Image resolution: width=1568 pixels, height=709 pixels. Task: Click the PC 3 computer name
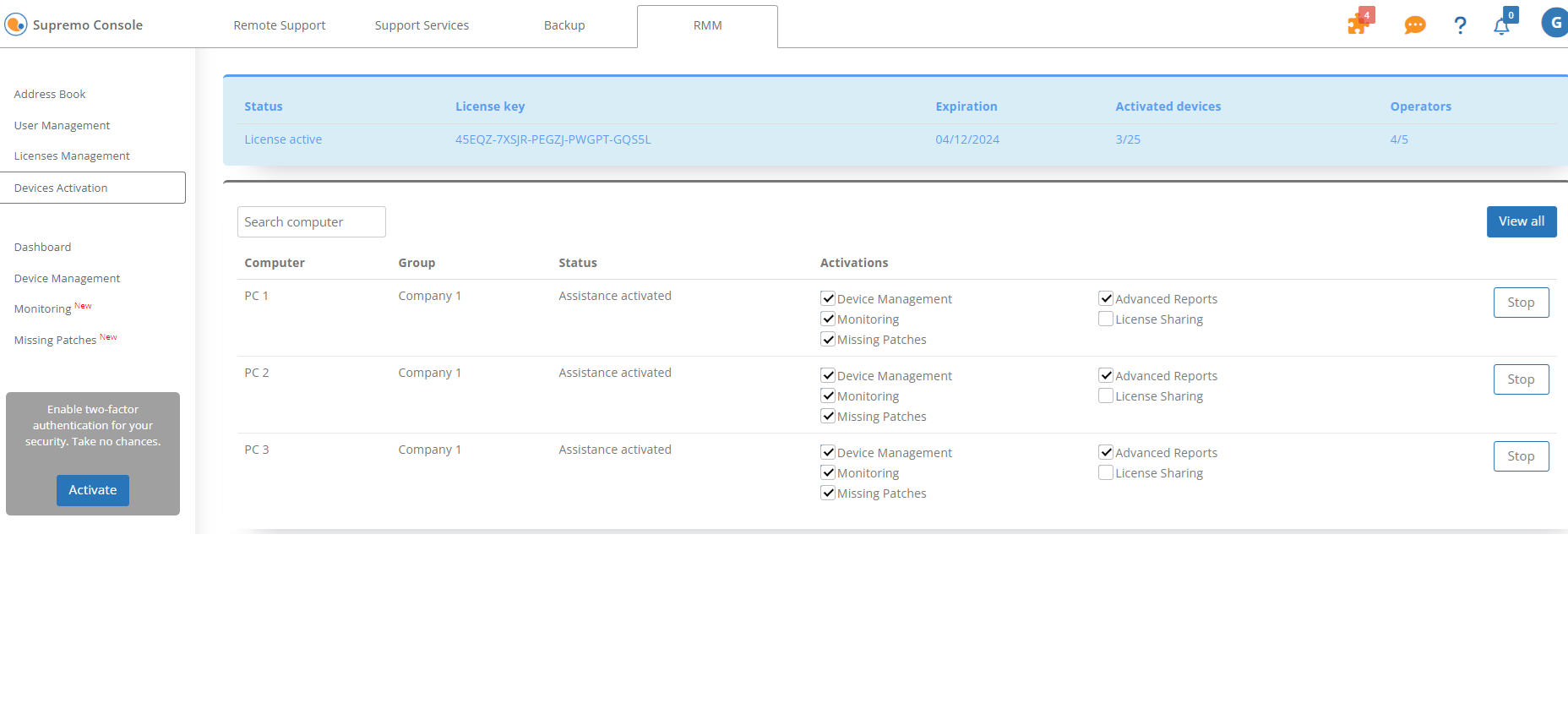256,450
